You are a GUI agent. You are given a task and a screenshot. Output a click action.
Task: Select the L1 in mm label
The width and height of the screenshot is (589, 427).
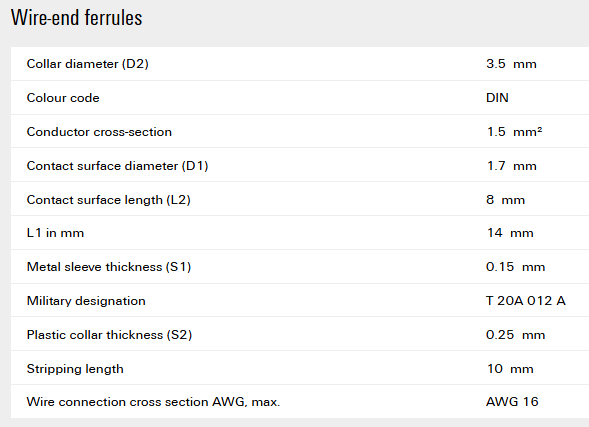point(55,233)
